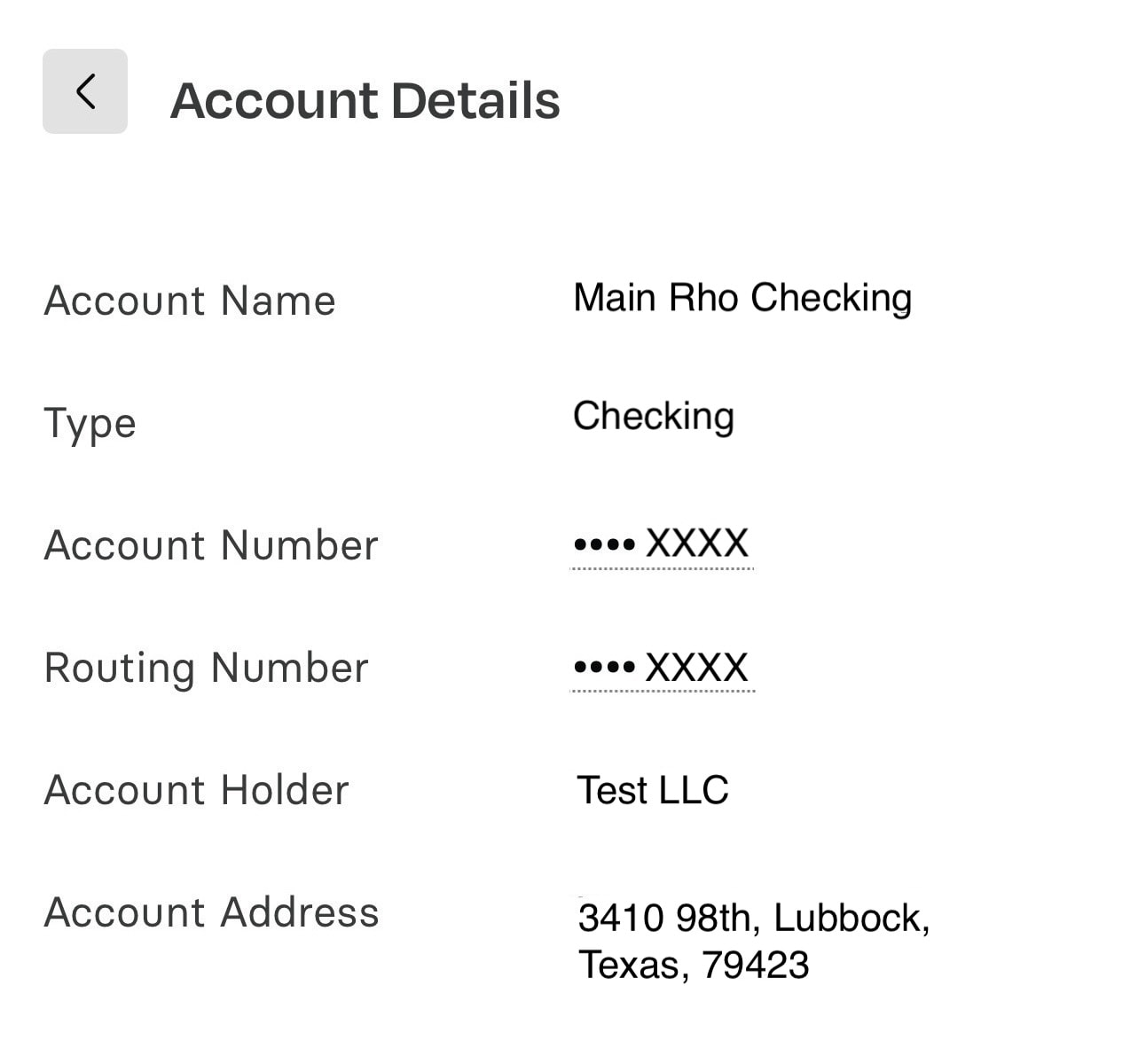Reveal the masked routing number
Screen dimensions: 1138x1064
pyautogui.click(x=662, y=668)
